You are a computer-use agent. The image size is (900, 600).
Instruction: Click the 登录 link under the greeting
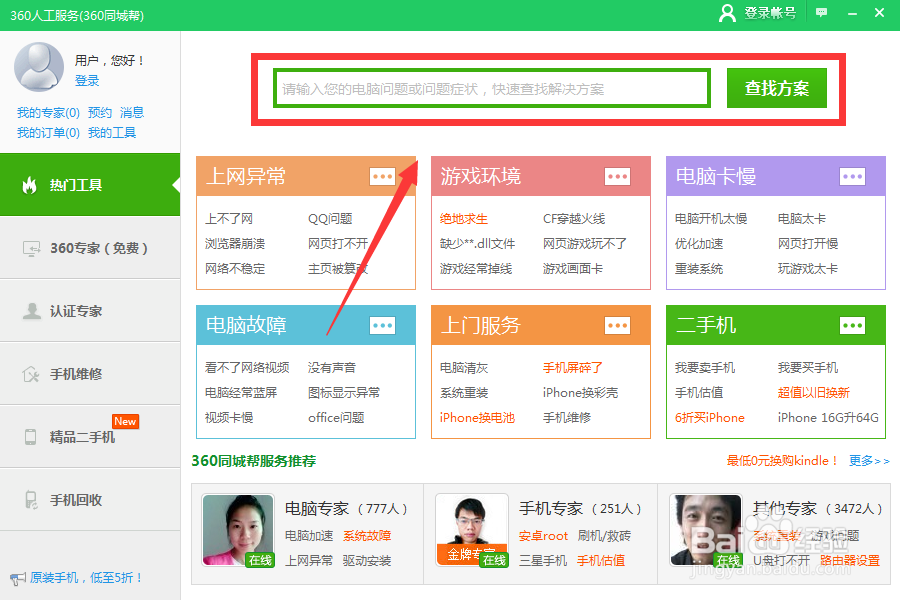click(87, 80)
